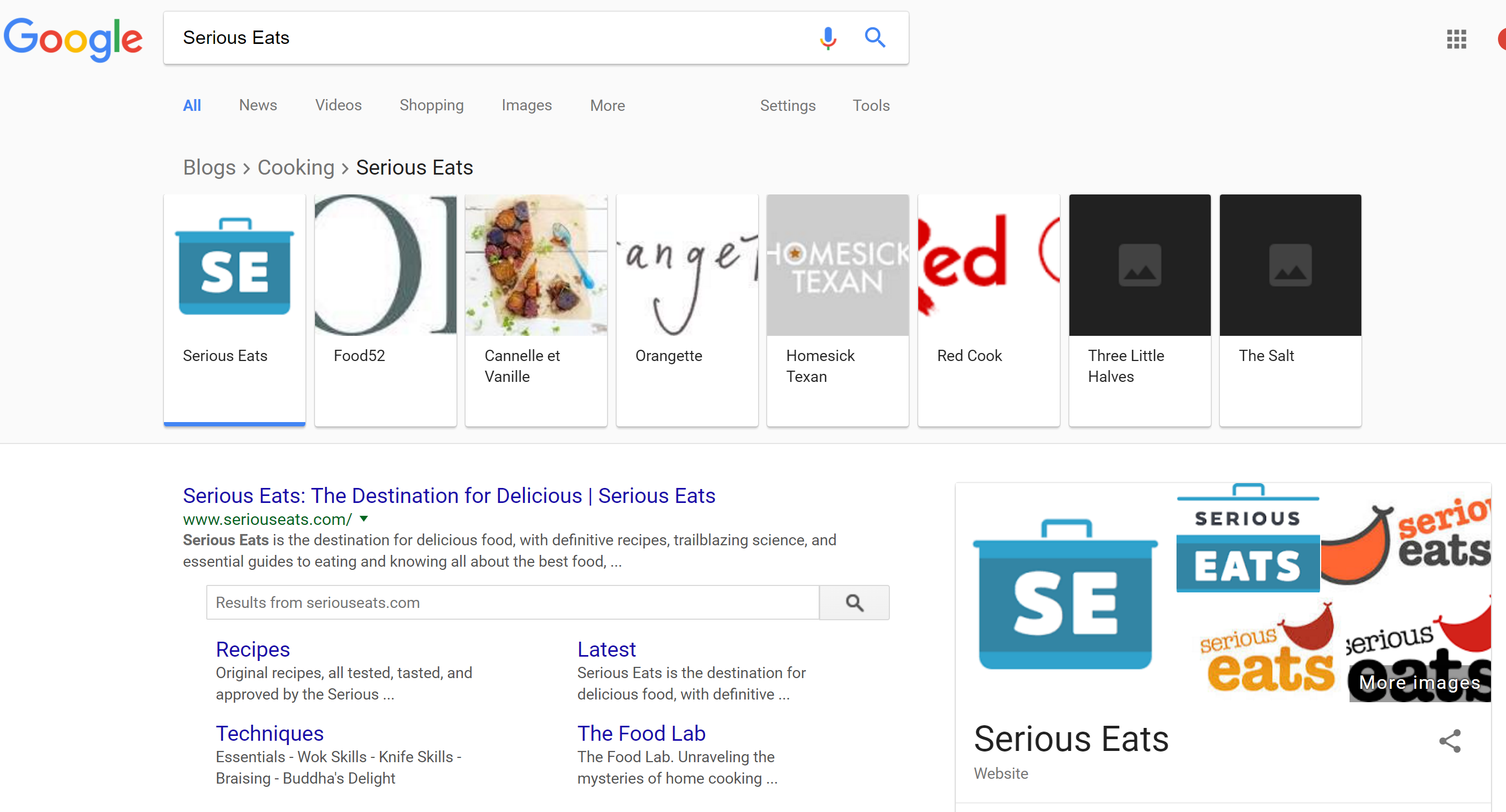Click the Google logo
Screen dimensions: 1506x812
(x=73, y=39)
